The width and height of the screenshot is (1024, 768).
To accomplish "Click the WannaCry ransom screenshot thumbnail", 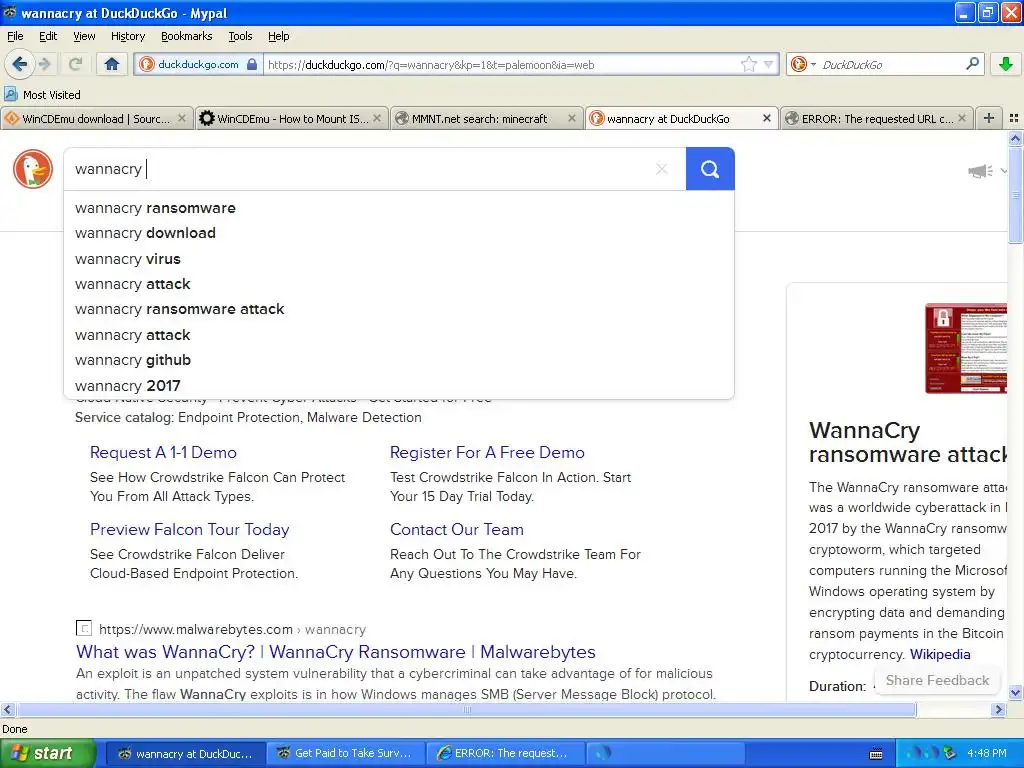I will 966,348.
